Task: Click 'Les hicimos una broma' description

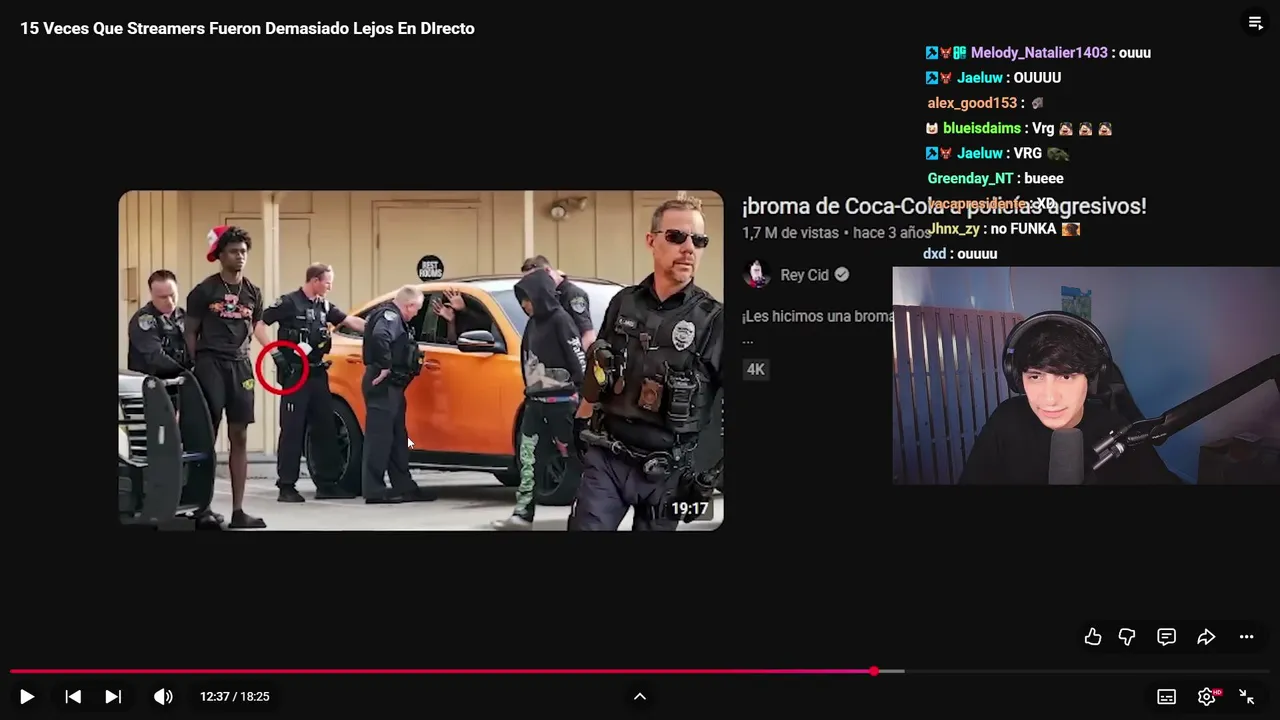Action: click(x=818, y=316)
